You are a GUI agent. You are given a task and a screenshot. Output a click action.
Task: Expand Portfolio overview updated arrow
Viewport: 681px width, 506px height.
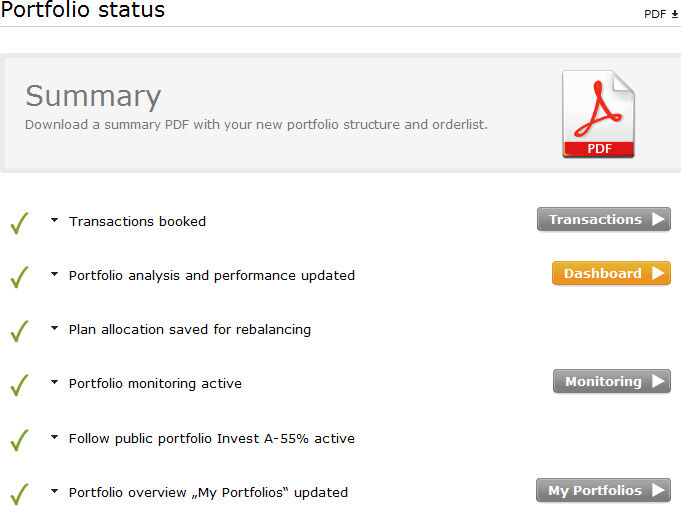pyautogui.click(x=55, y=492)
